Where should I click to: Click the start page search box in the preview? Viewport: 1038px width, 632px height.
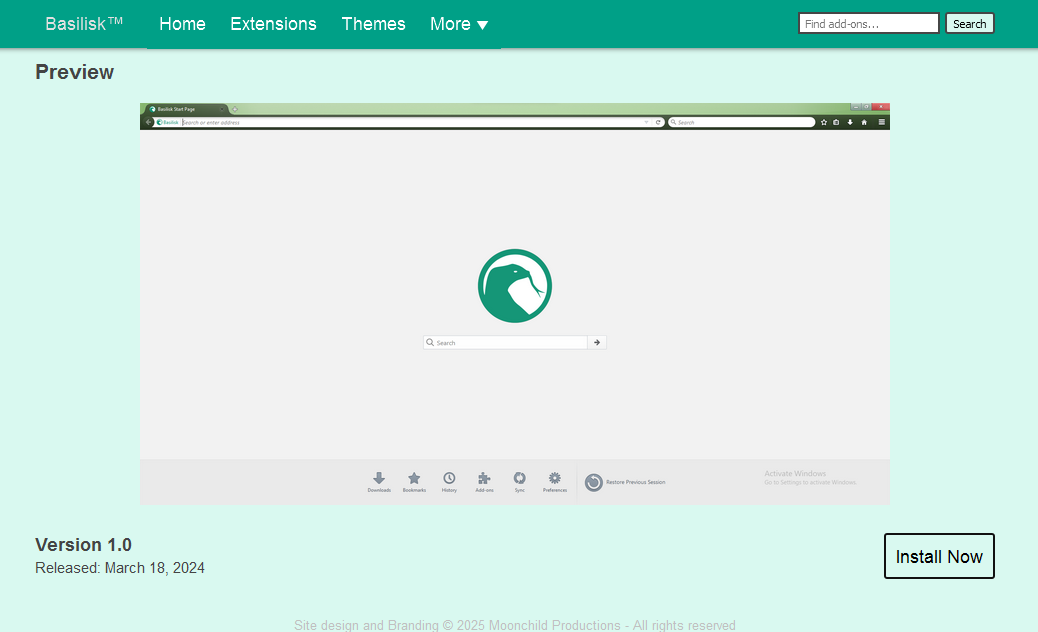(505, 342)
